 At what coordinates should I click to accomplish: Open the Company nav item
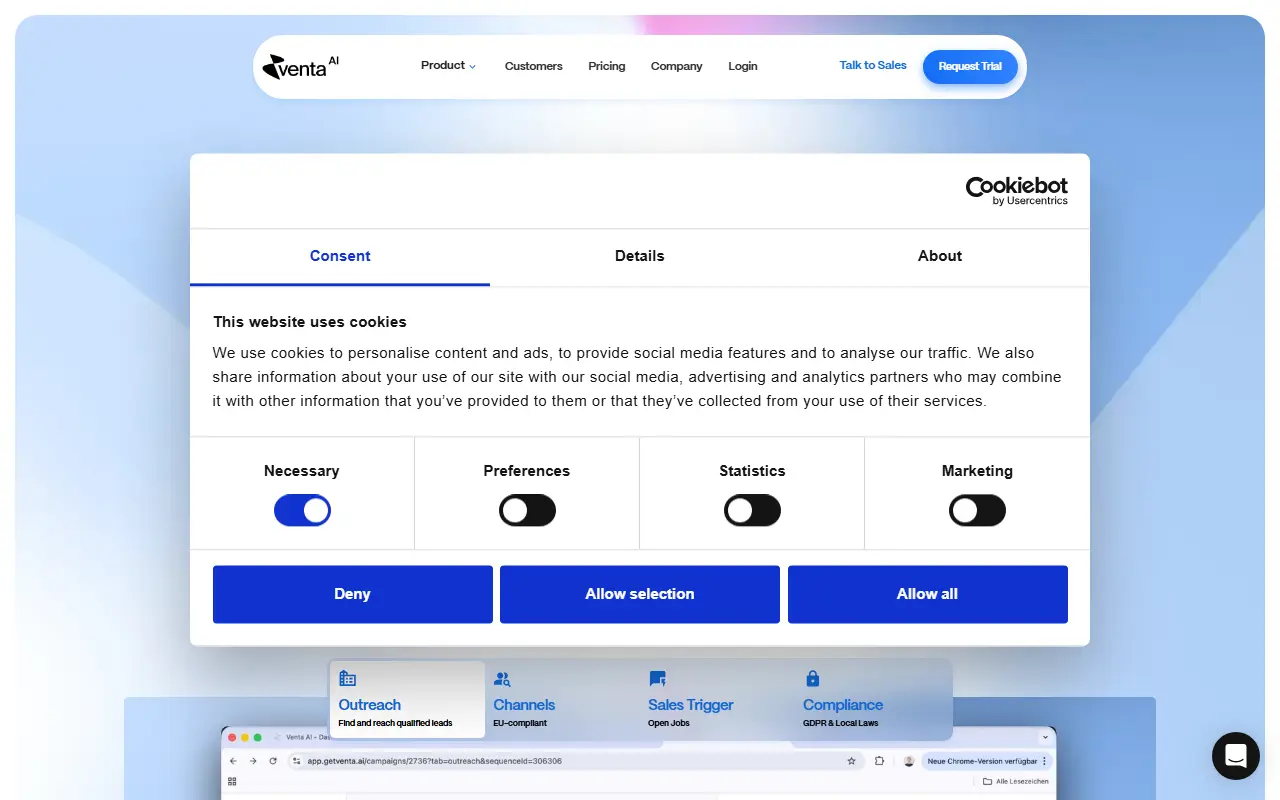pos(677,66)
